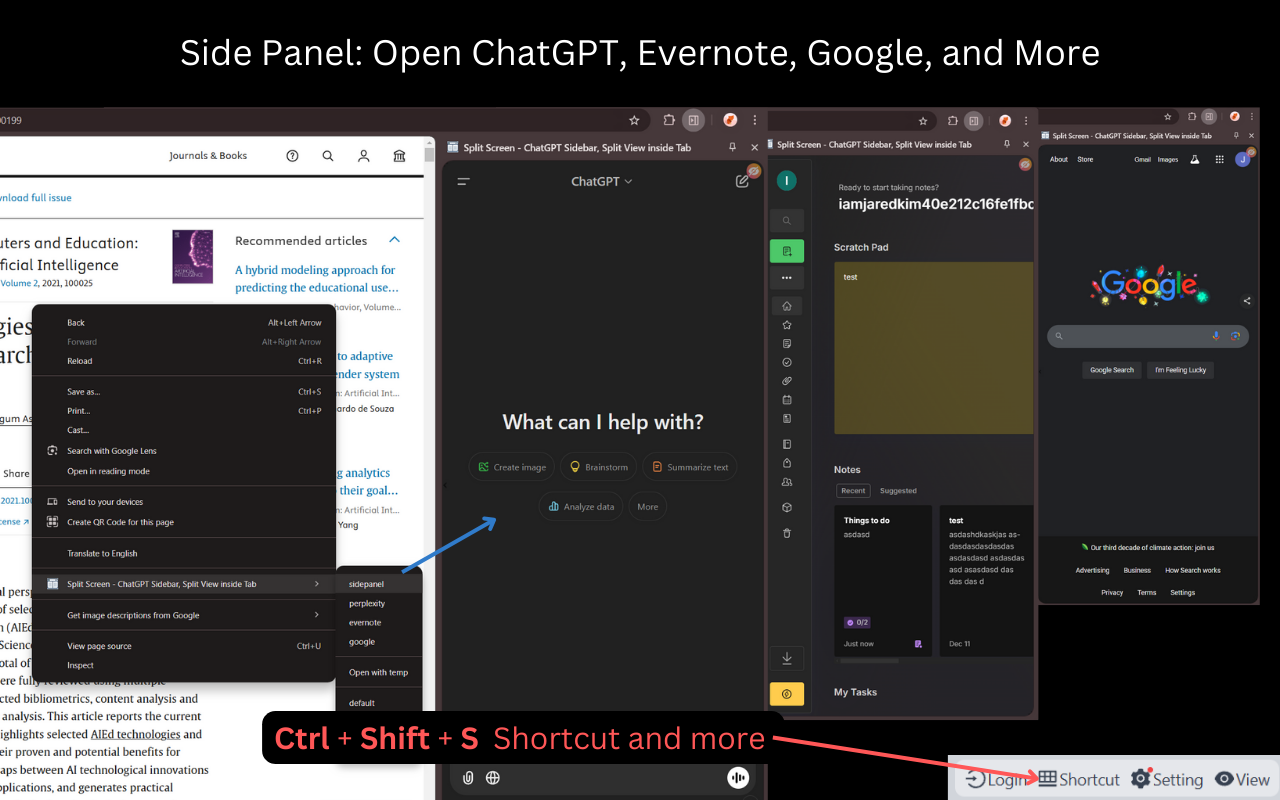Bookmark the page with the star in the left address bar
The image size is (1280, 800).
pyautogui.click(x=634, y=120)
